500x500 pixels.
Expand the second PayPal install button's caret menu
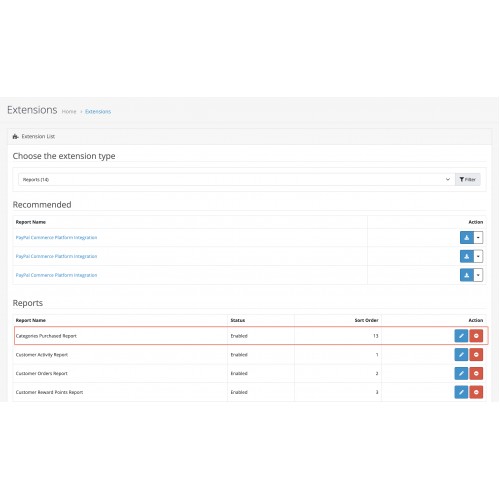pos(478,256)
